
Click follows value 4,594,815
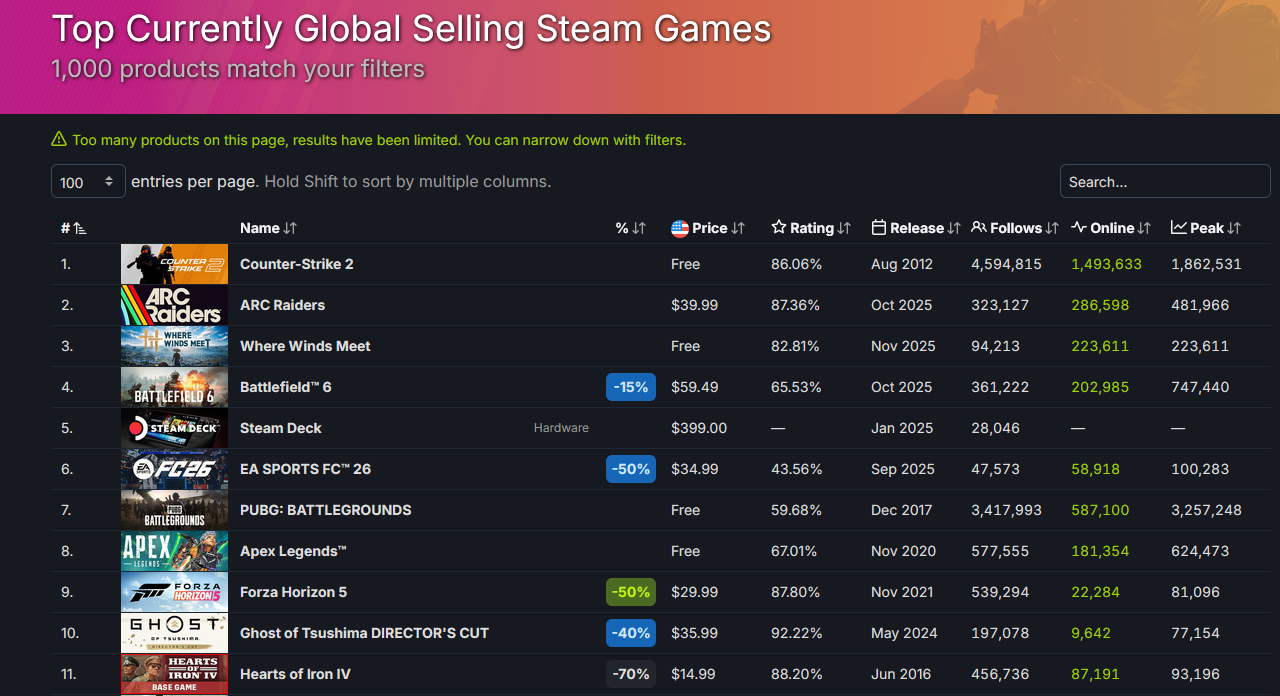pyautogui.click(x=1006, y=264)
